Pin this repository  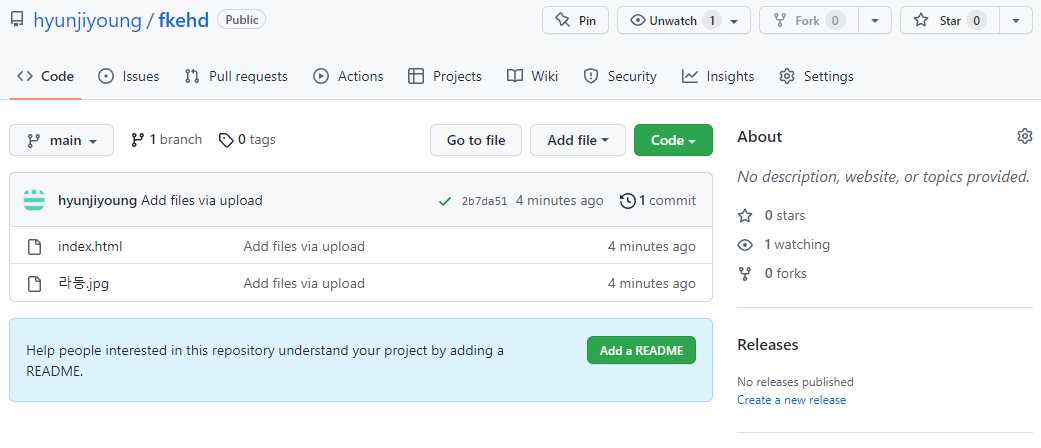point(575,21)
